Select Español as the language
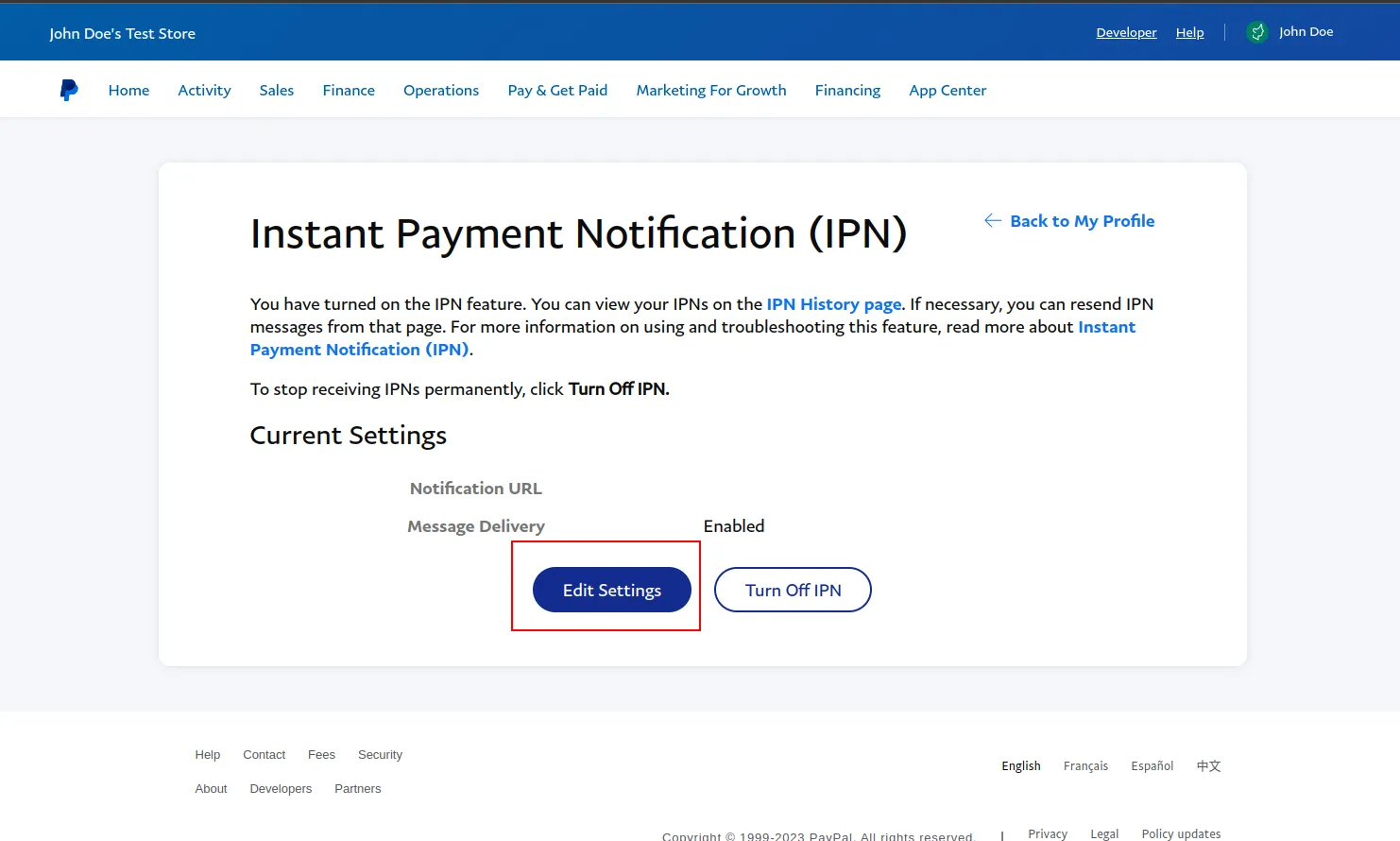The width and height of the screenshot is (1400, 841). point(1152,765)
